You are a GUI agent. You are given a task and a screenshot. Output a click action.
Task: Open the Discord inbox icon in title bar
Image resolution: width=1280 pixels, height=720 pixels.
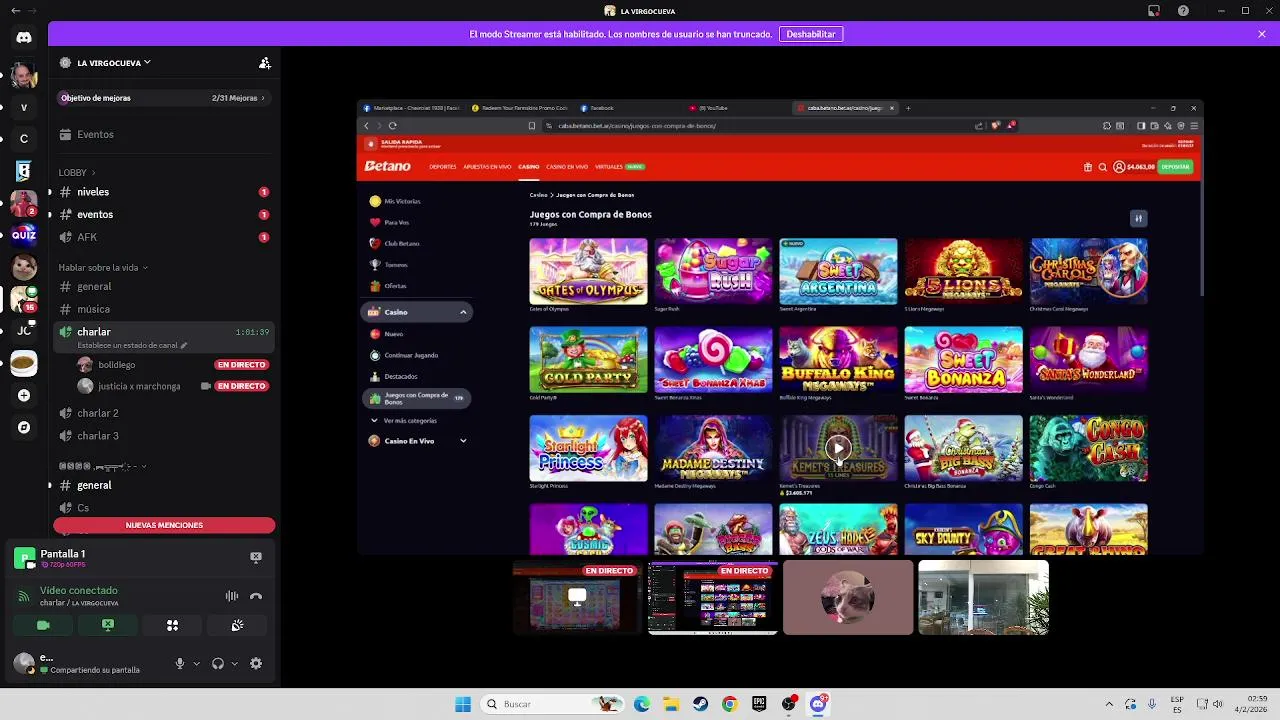point(1154,11)
